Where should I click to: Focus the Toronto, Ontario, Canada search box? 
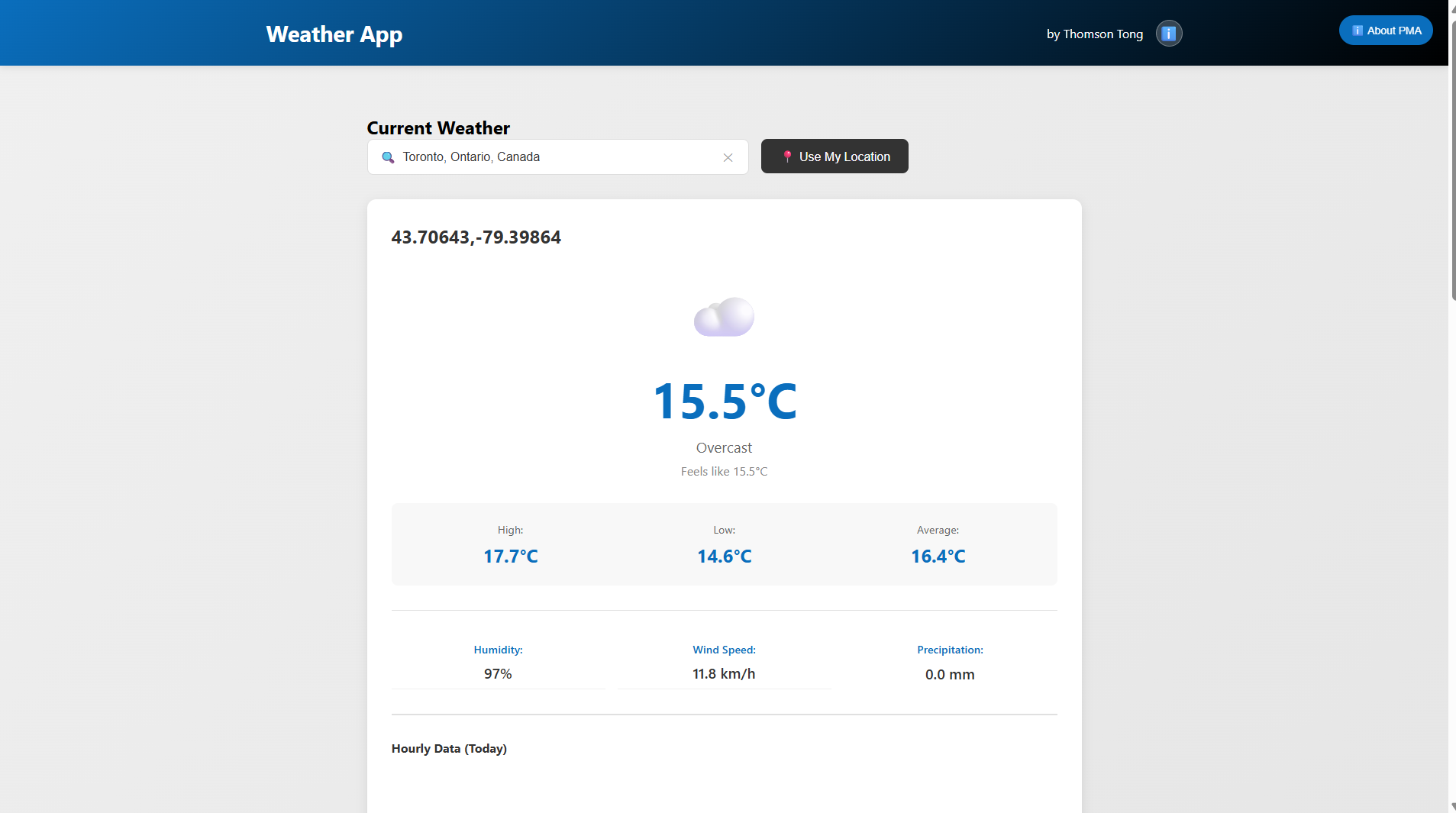point(557,156)
